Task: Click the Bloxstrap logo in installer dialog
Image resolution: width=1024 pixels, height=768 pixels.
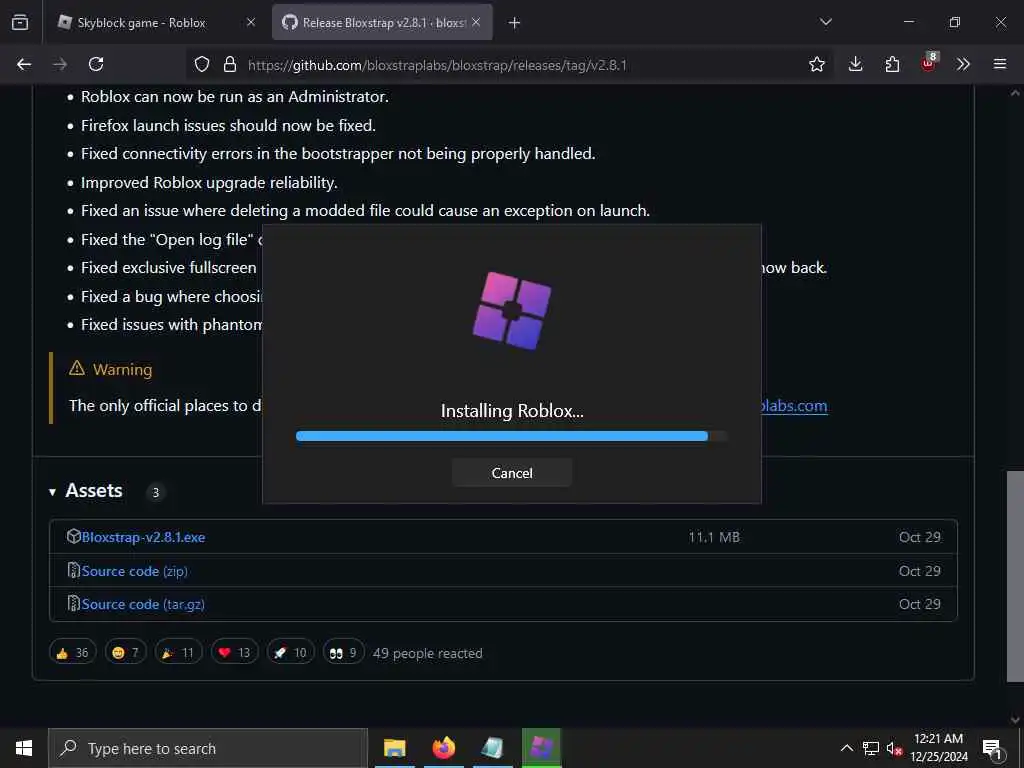Action: 511,310
